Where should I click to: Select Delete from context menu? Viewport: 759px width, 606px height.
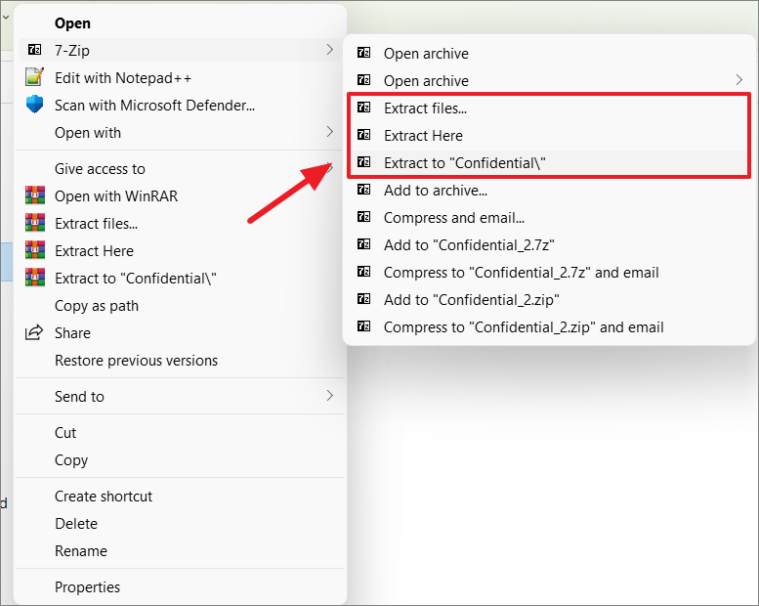pyautogui.click(x=180, y=523)
